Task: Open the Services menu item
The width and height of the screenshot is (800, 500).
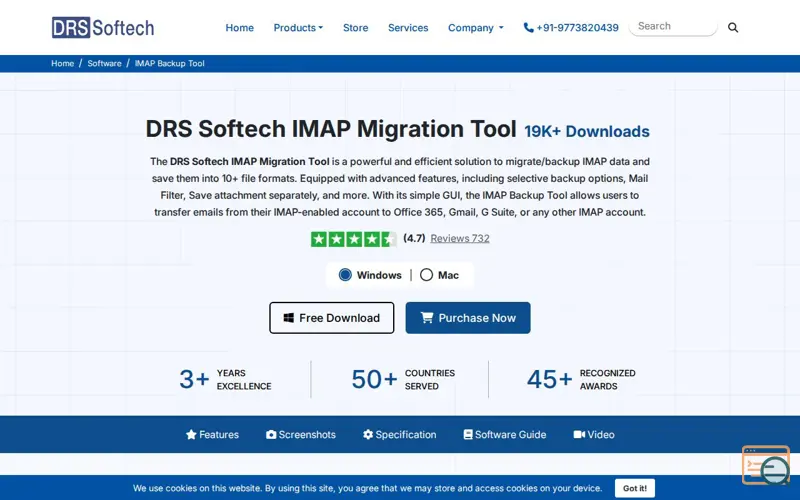Action: pyautogui.click(x=408, y=28)
